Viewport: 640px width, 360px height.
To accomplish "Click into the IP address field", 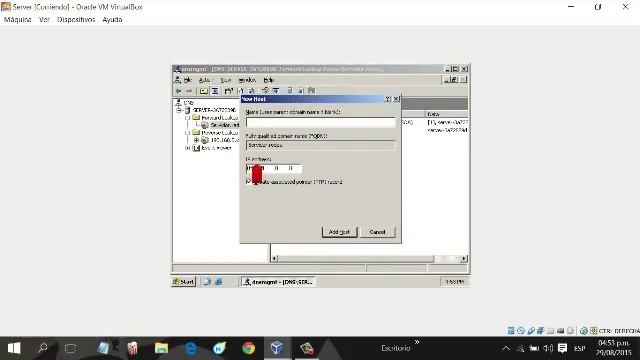I will [274, 168].
